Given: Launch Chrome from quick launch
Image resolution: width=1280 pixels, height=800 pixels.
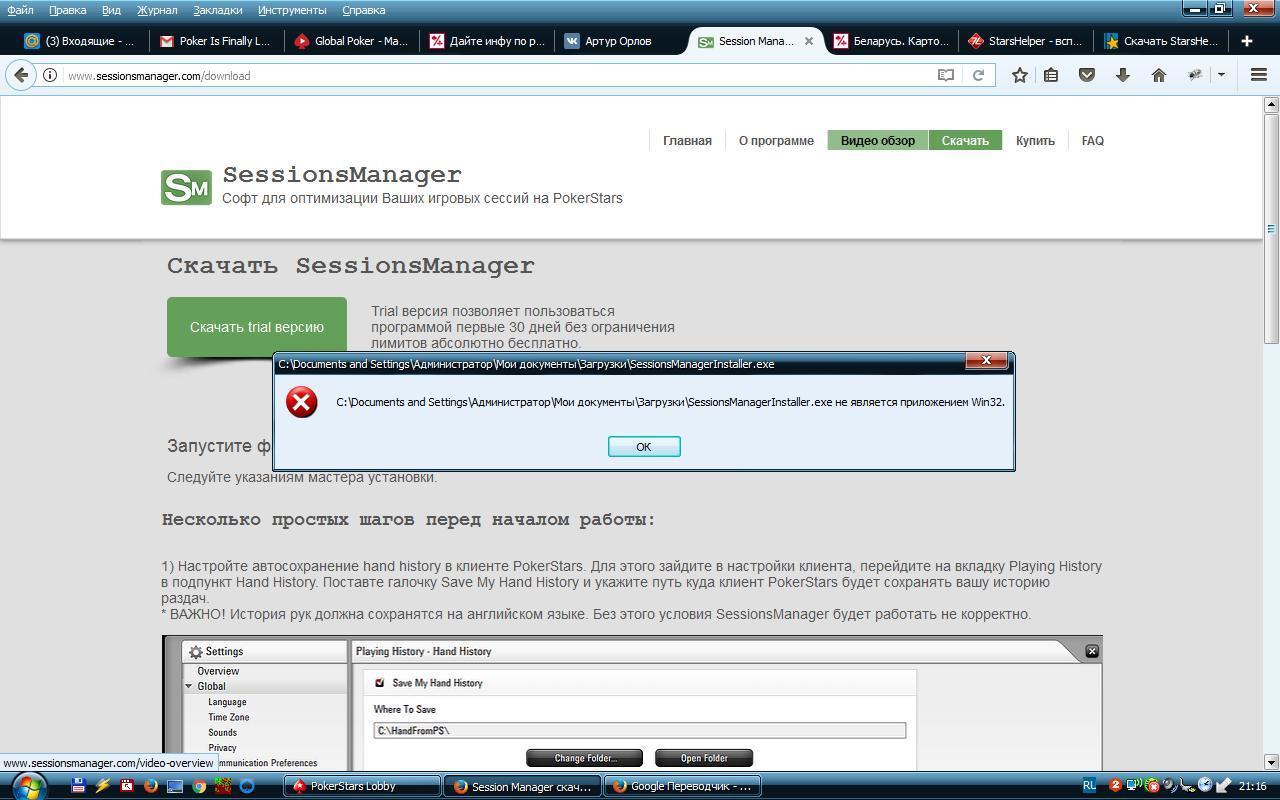Looking at the screenshot, I should (x=199, y=786).
